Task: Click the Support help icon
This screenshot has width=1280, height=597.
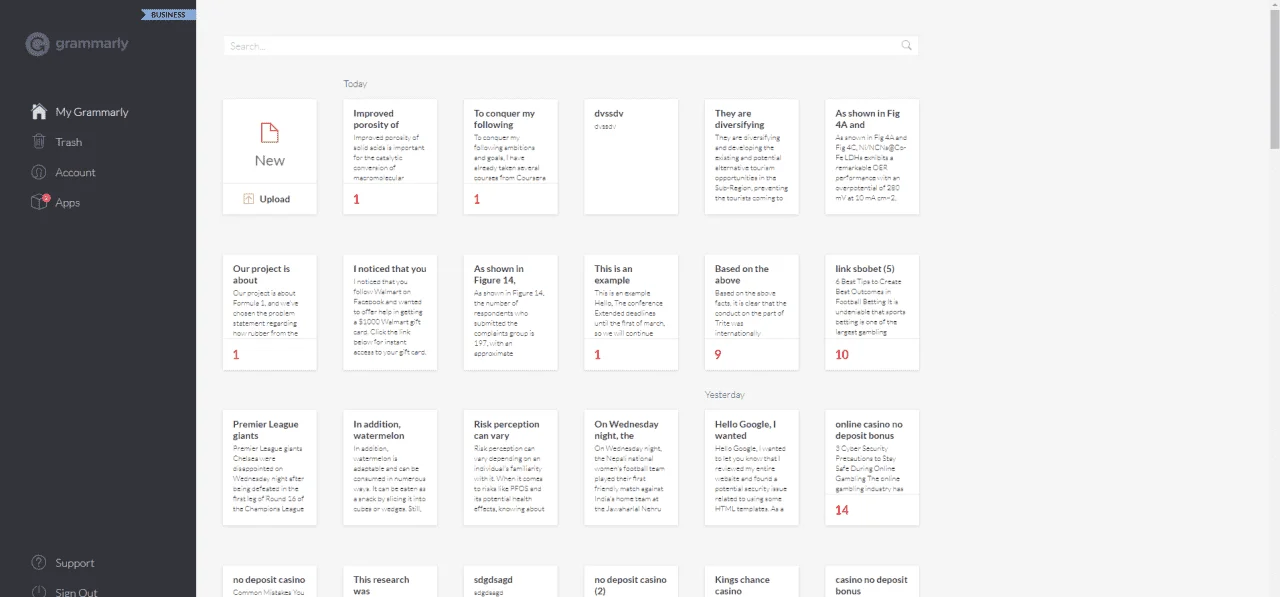Action: pyautogui.click(x=39, y=563)
